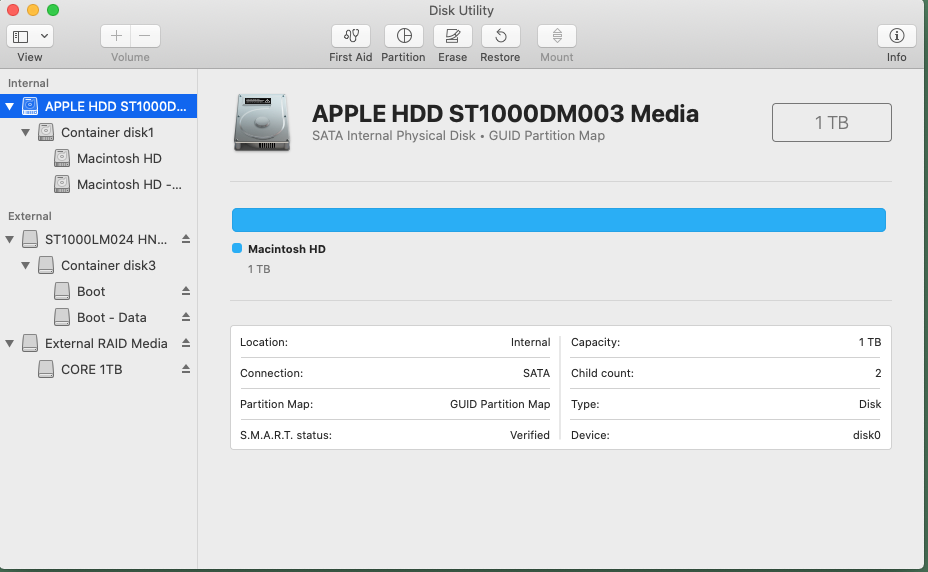Click the Connection value SATA
Viewport: 928px width, 572px height.
(536, 373)
